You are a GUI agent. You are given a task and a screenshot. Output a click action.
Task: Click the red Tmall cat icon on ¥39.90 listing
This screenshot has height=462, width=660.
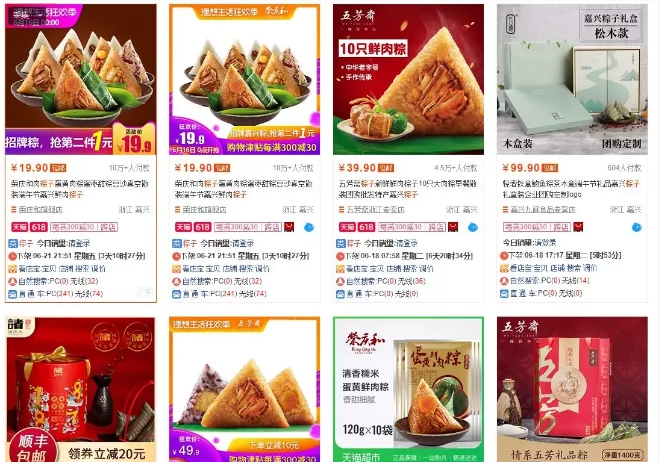[453, 227]
